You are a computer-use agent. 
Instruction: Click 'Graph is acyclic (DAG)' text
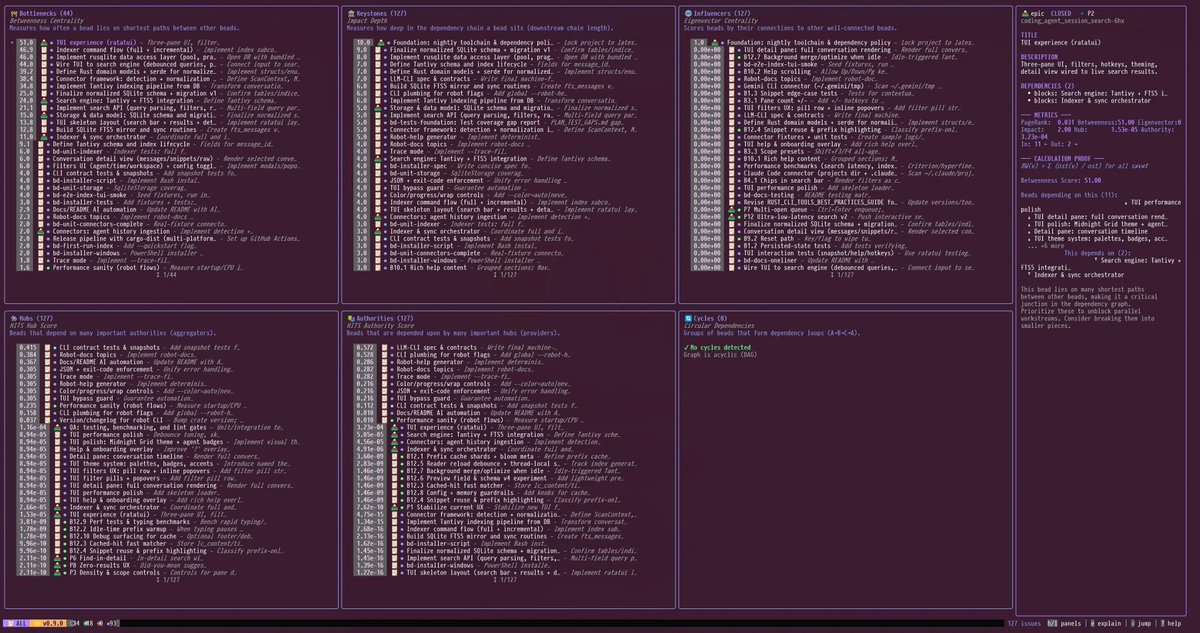[720, 355]
